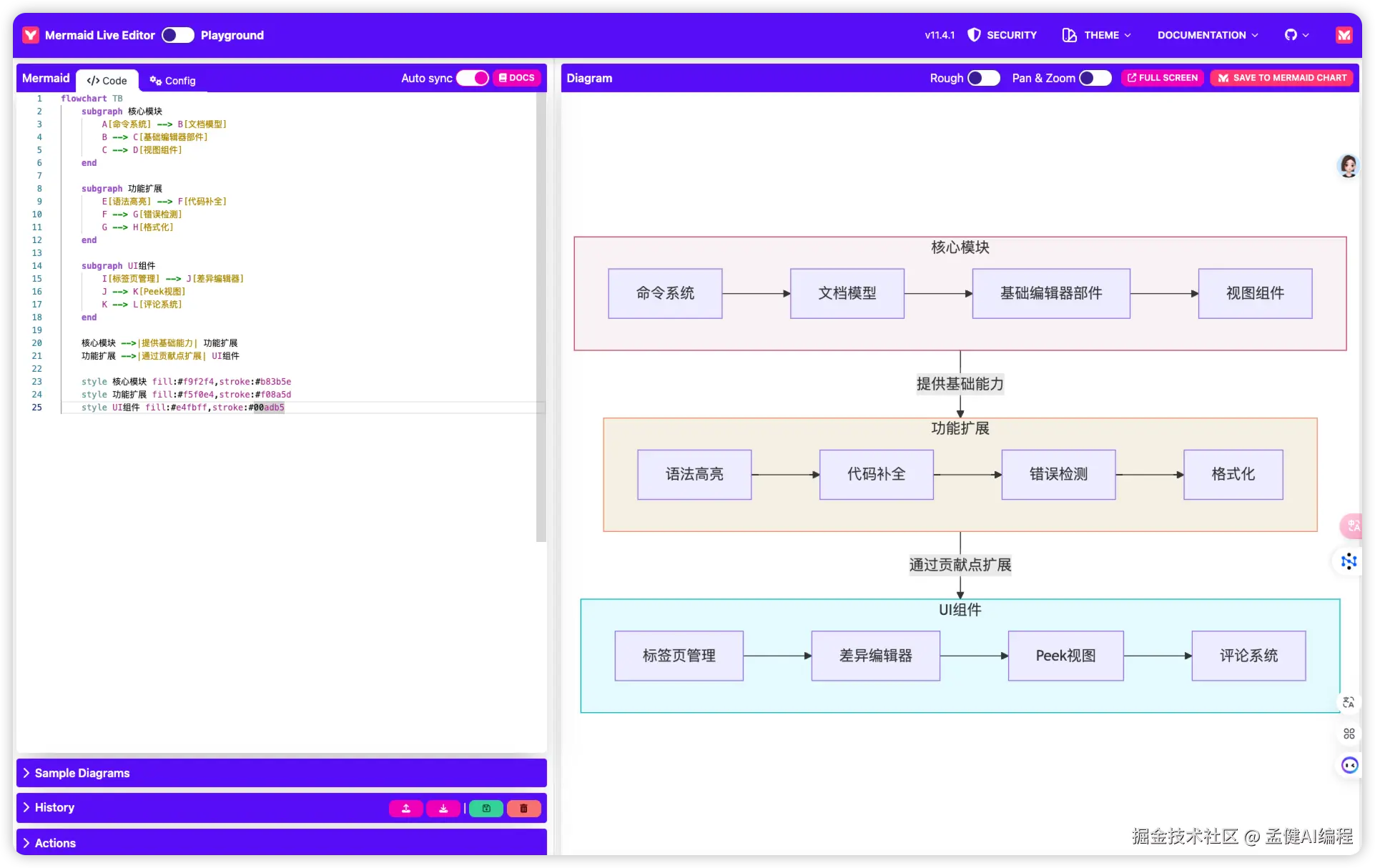Viewport: 1375px width, 868px height.
Task: Click the translate icon on right edge
Action: (1349, 702)
